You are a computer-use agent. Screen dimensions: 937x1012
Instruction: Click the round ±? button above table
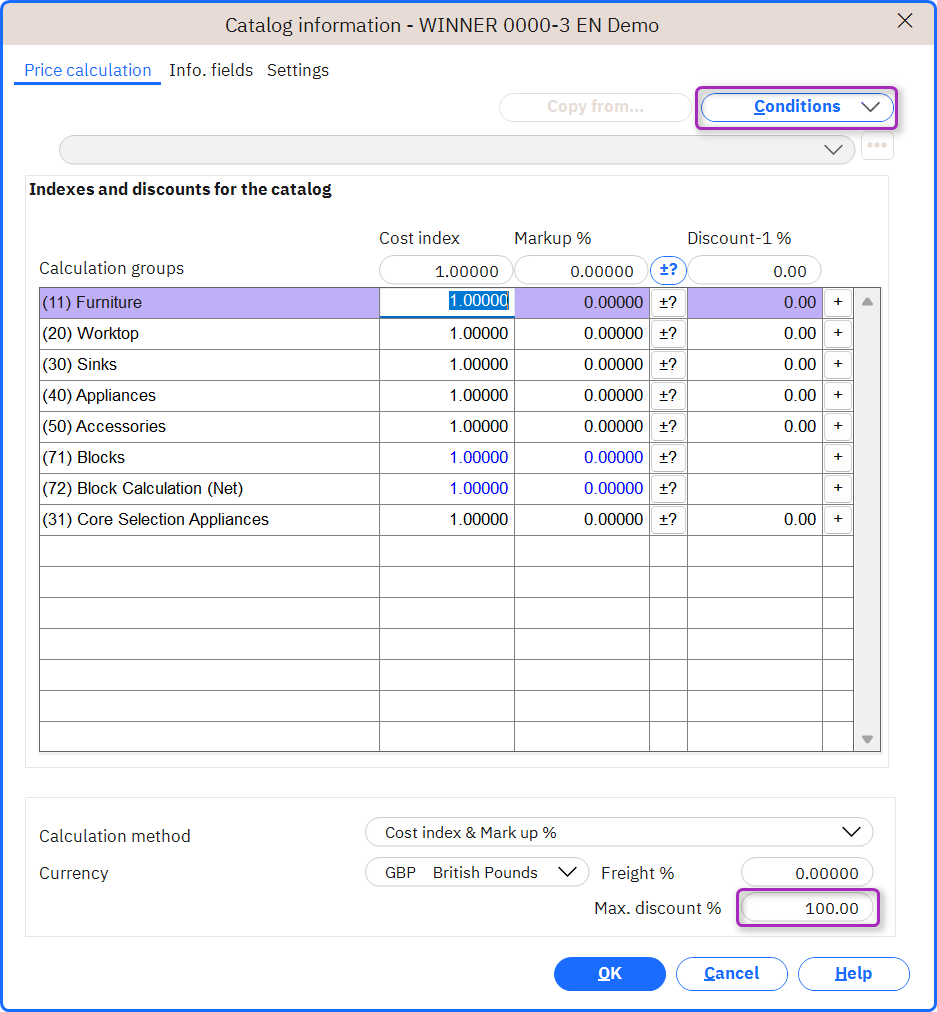pyautogui.click(x=668, y=270)
